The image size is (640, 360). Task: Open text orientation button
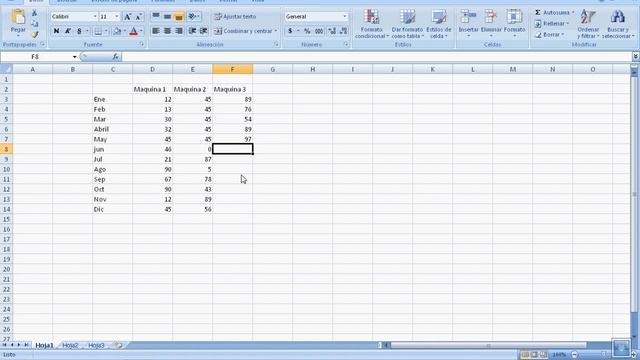tap(193, 17)
